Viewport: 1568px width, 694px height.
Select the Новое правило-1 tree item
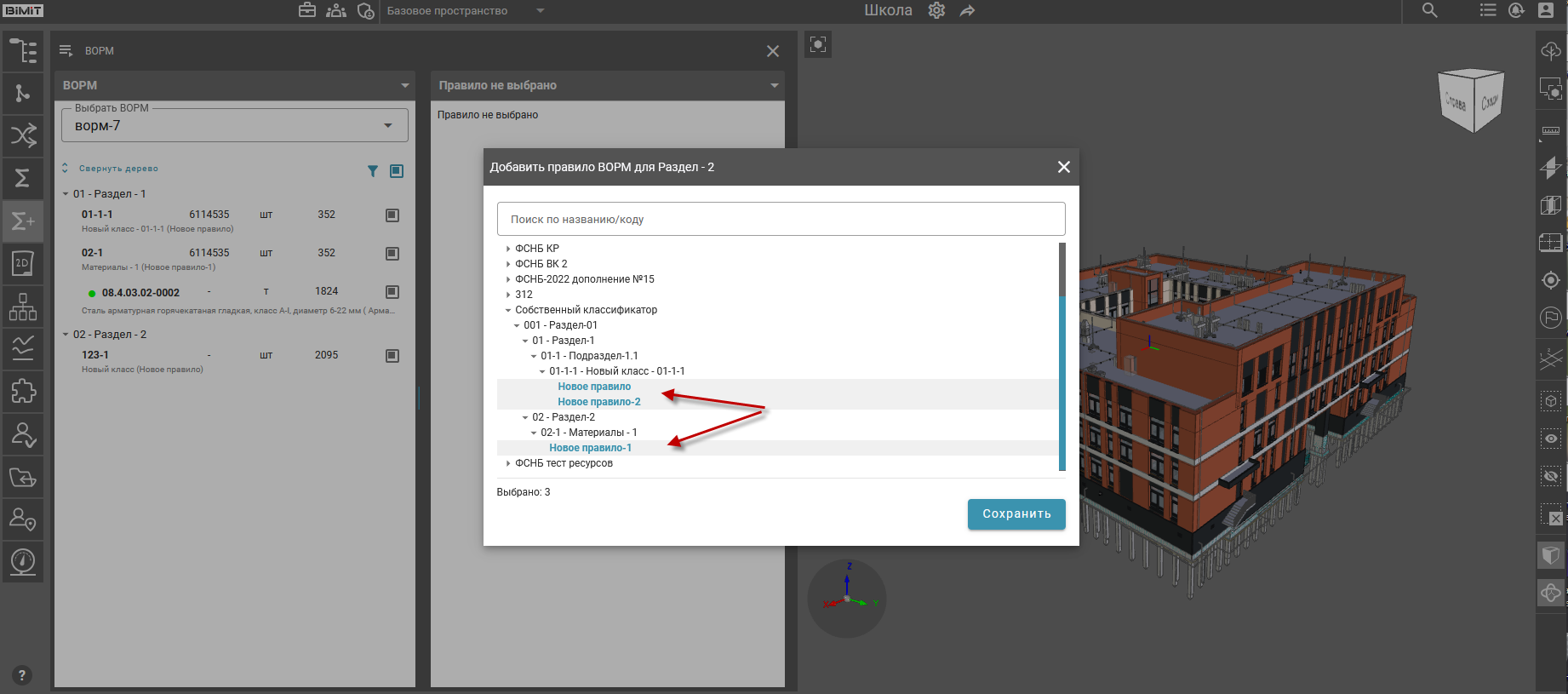pos(590,448)
